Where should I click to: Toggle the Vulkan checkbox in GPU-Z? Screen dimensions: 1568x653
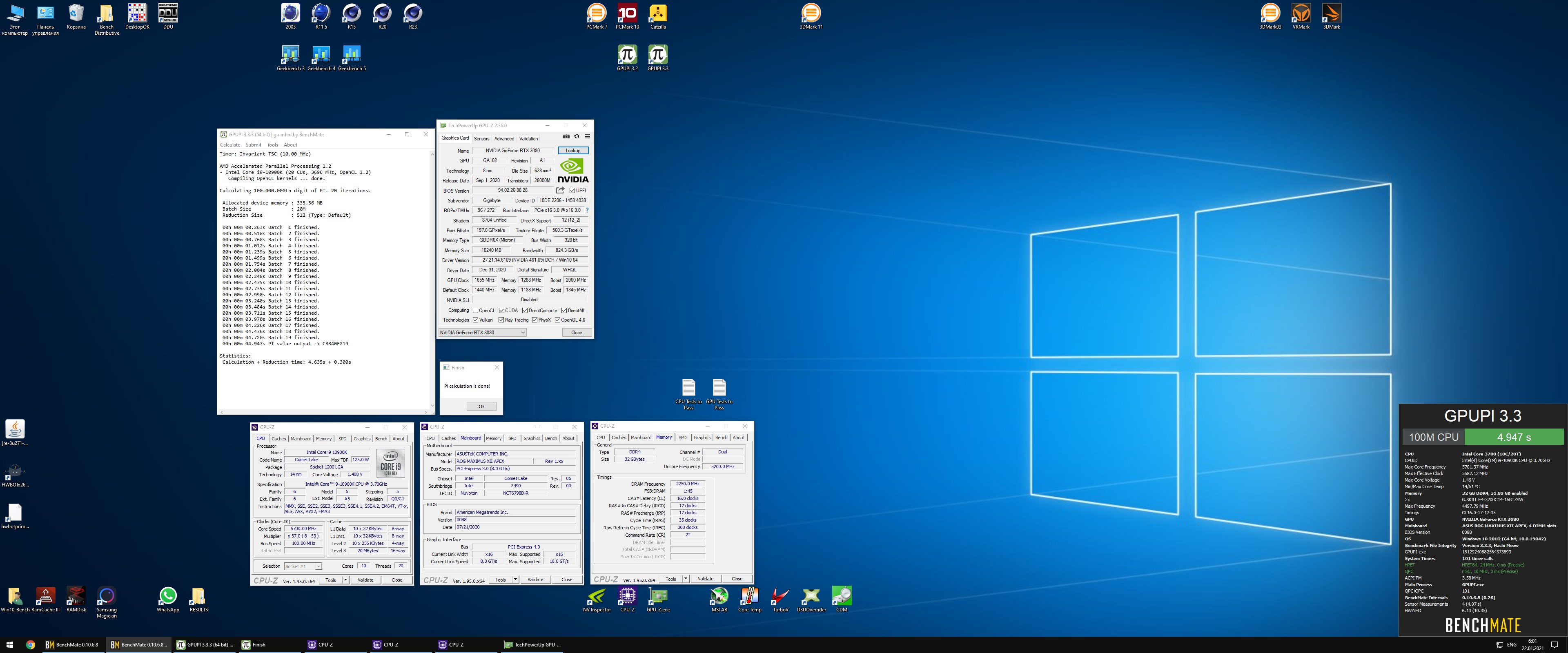click(x=475, y=320)
